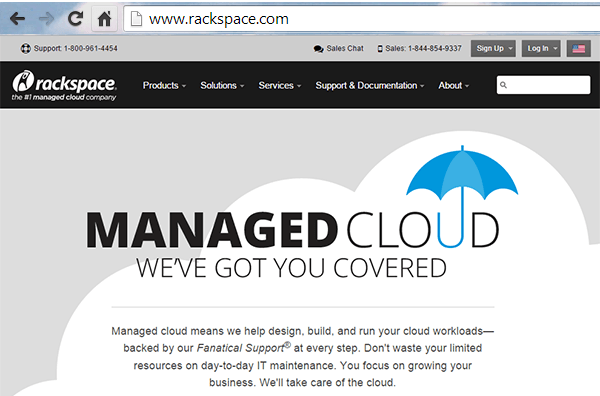Open the Sign Up dropdown

pos(493,49)
